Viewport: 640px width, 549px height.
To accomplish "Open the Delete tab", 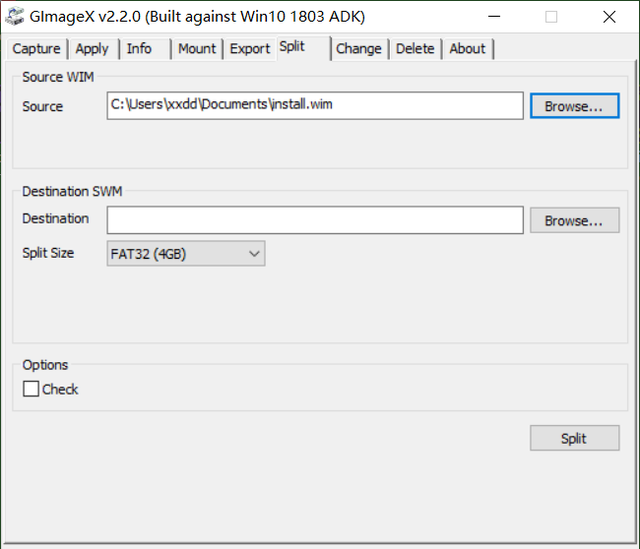I will coord(415,49).
